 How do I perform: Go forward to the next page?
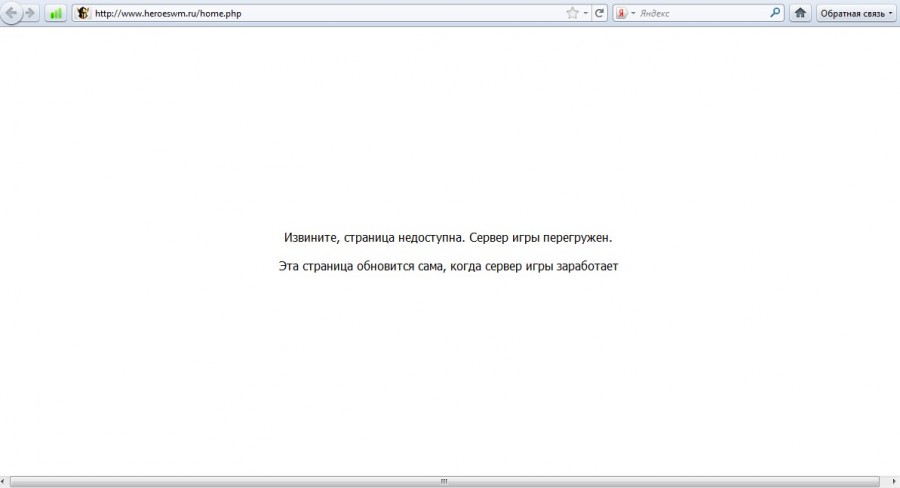[30, 13]
